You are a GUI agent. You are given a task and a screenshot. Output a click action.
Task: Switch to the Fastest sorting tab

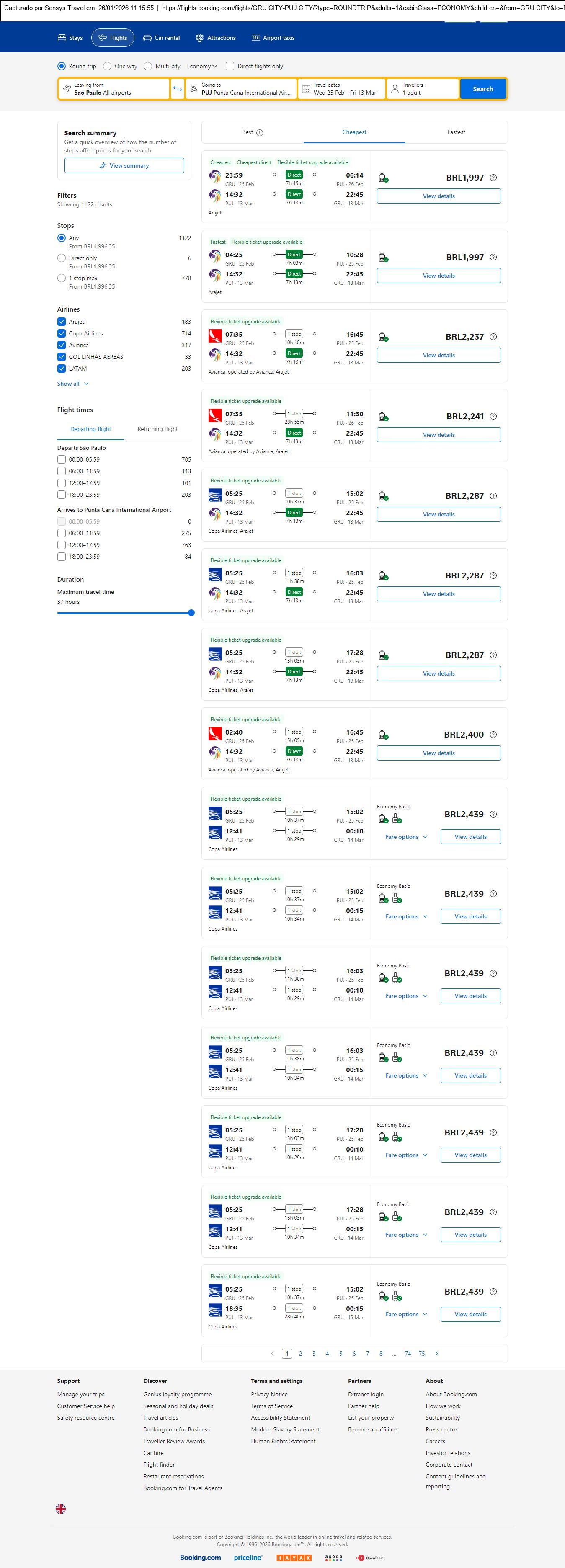tap(456, 132)
